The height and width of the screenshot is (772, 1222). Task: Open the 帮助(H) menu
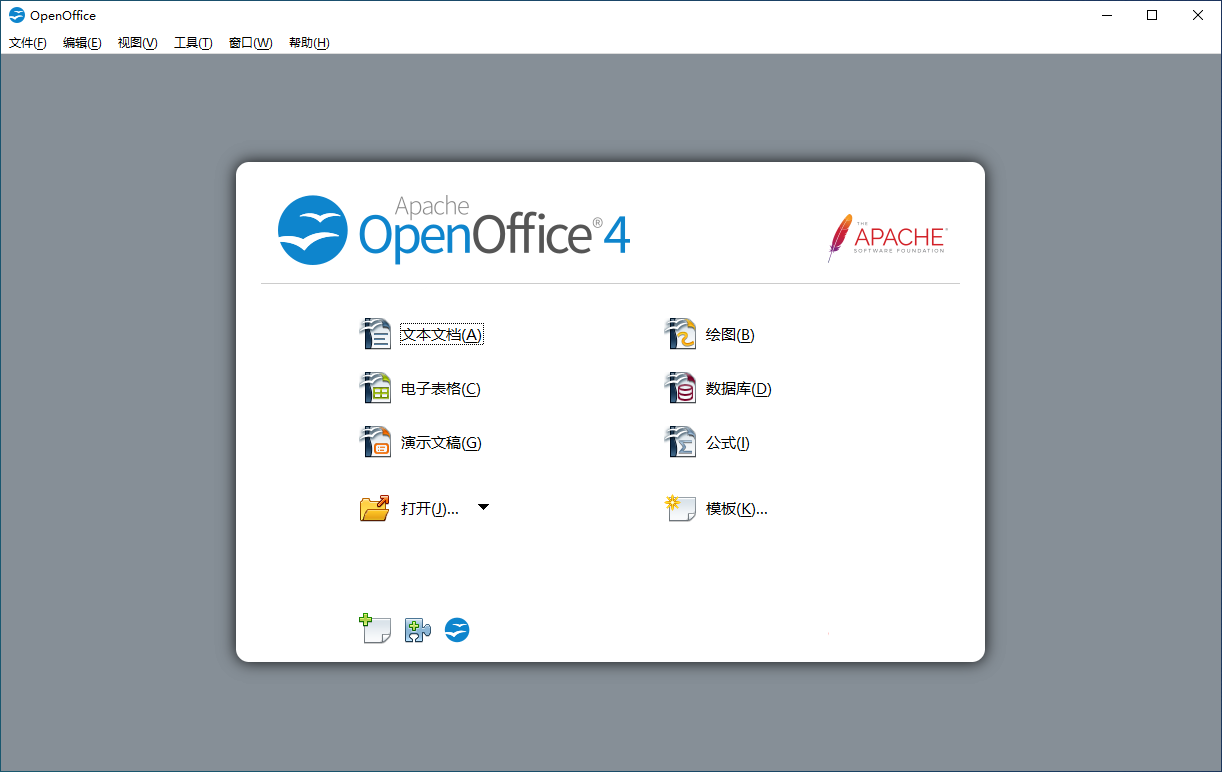point(309,43)
